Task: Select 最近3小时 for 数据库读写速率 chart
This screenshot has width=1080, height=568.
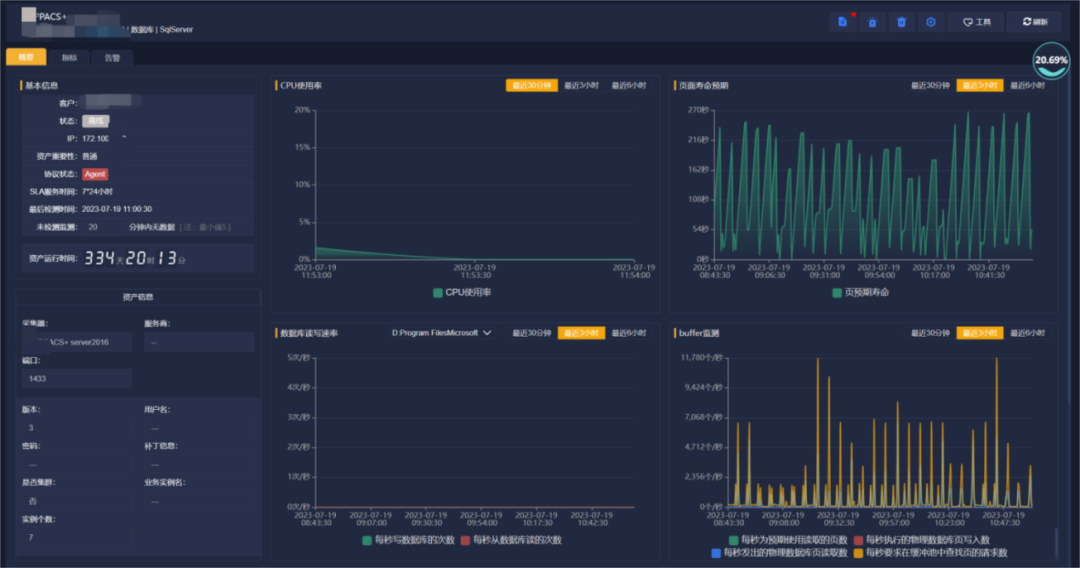Action: [x=581, y=333]
